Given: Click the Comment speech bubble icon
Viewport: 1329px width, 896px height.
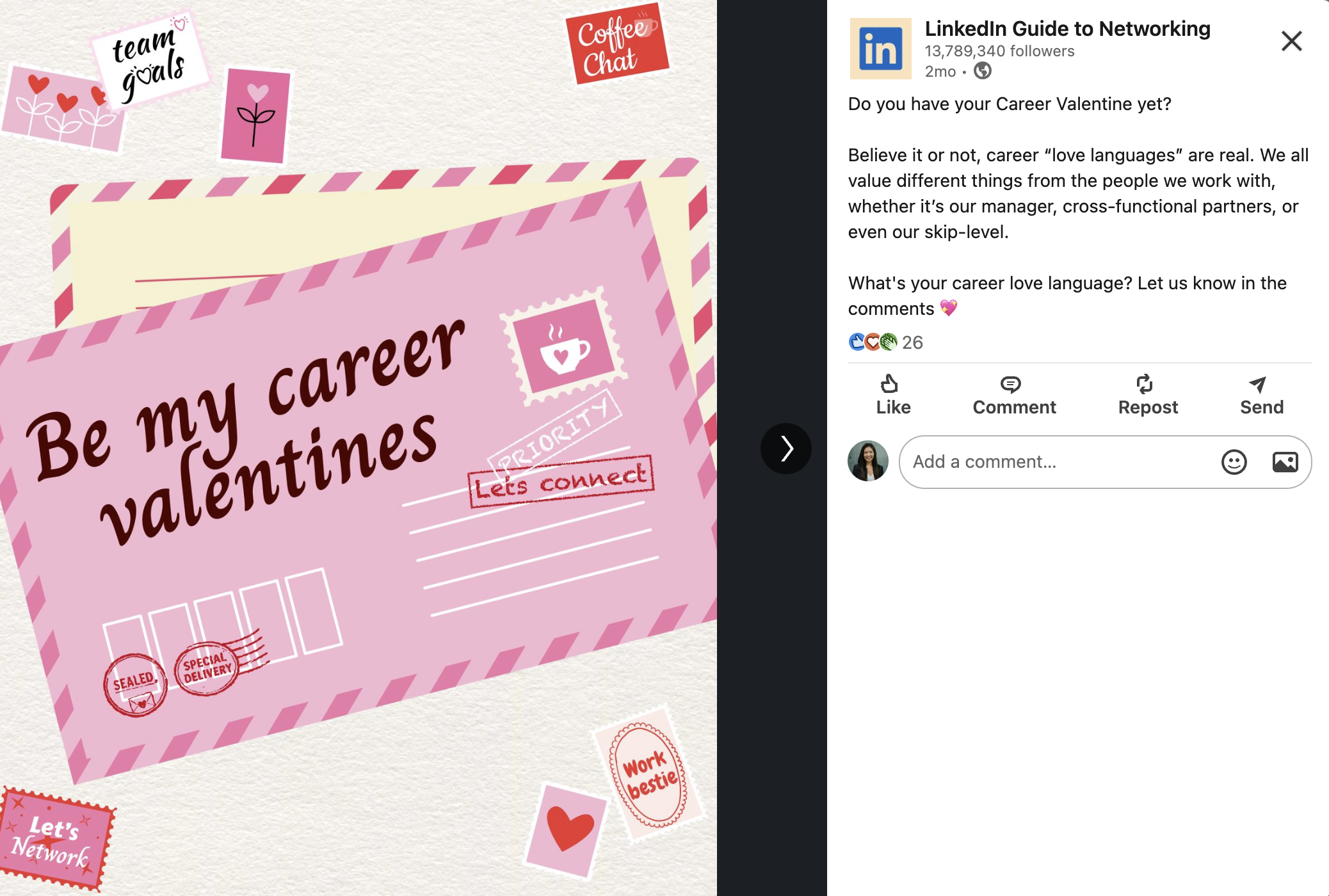Looking at the screenshot, I should coord(1010,384).
